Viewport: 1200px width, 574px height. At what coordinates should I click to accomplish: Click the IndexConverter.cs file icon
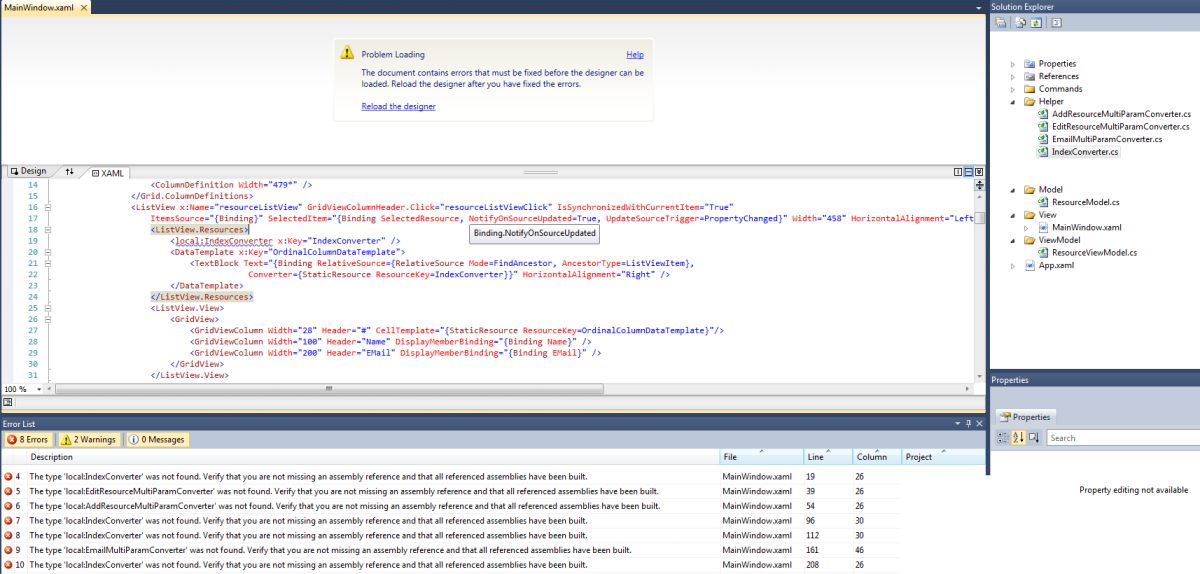click(x=1043, y=152)
